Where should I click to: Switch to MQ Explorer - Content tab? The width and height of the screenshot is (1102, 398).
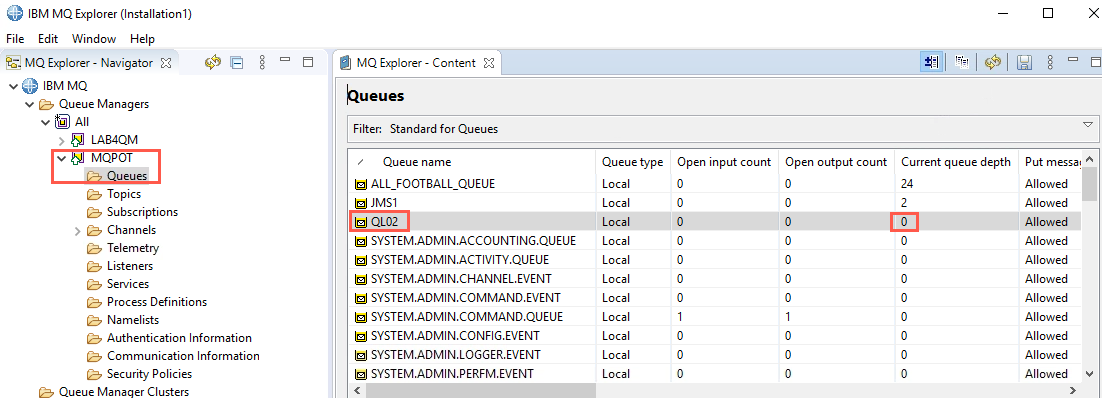coord(416,63)
